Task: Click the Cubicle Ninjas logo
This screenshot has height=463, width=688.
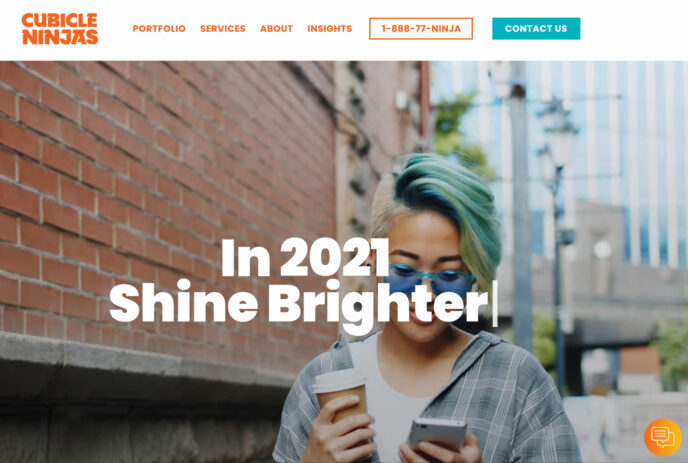Action: point(60,29)
